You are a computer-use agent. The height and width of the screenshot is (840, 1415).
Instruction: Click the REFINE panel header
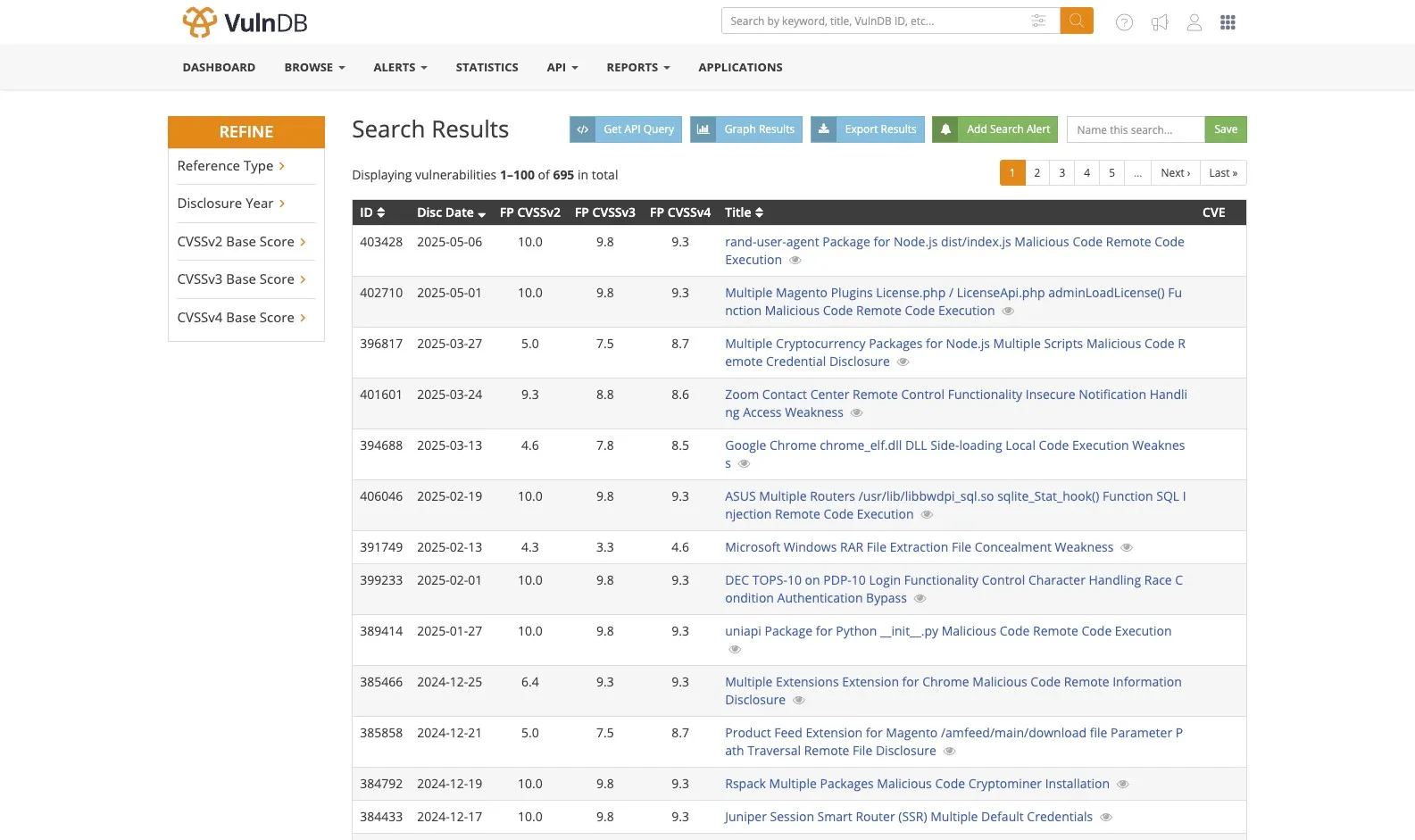(246, 132)
